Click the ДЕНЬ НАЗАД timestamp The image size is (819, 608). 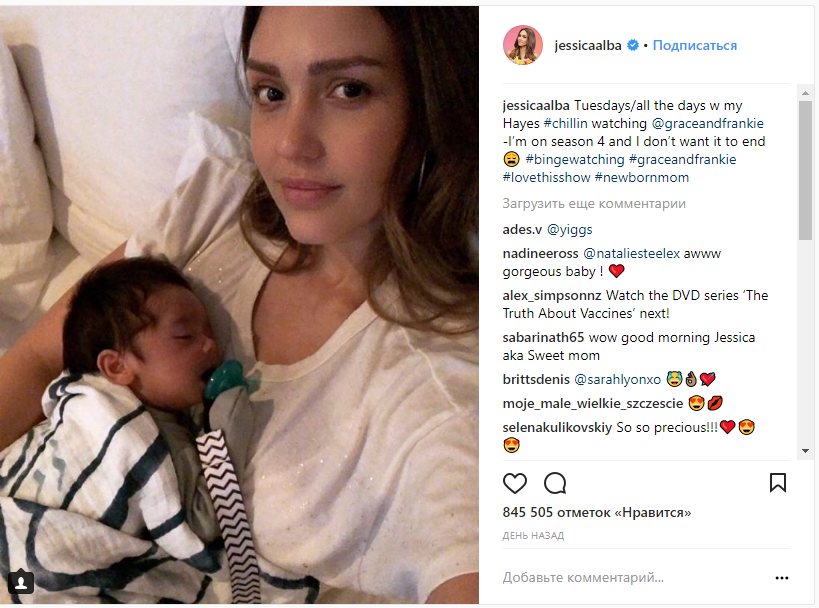(x=533, y=535)
